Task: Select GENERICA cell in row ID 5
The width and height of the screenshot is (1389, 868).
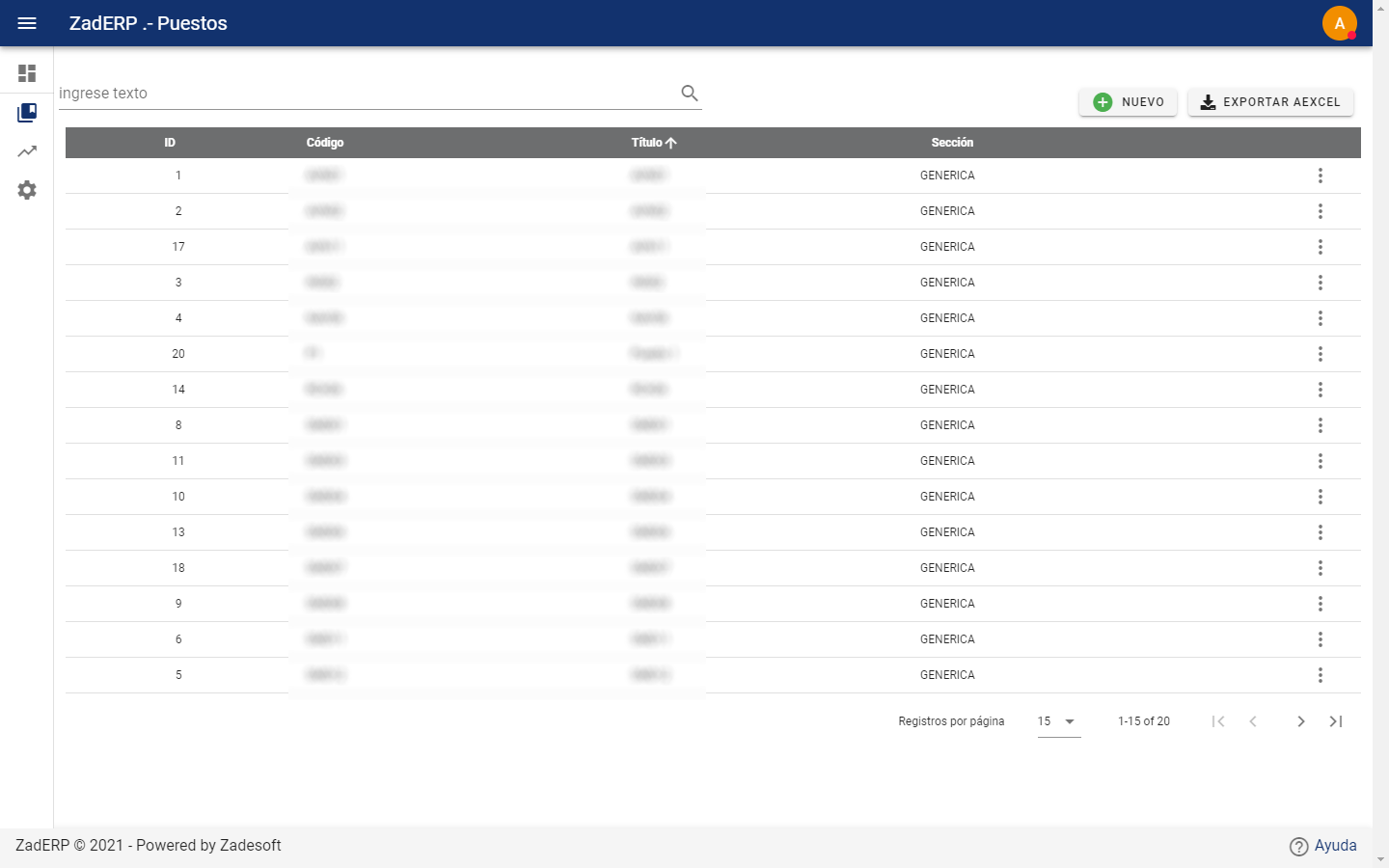Action: (x=947, y=675)
